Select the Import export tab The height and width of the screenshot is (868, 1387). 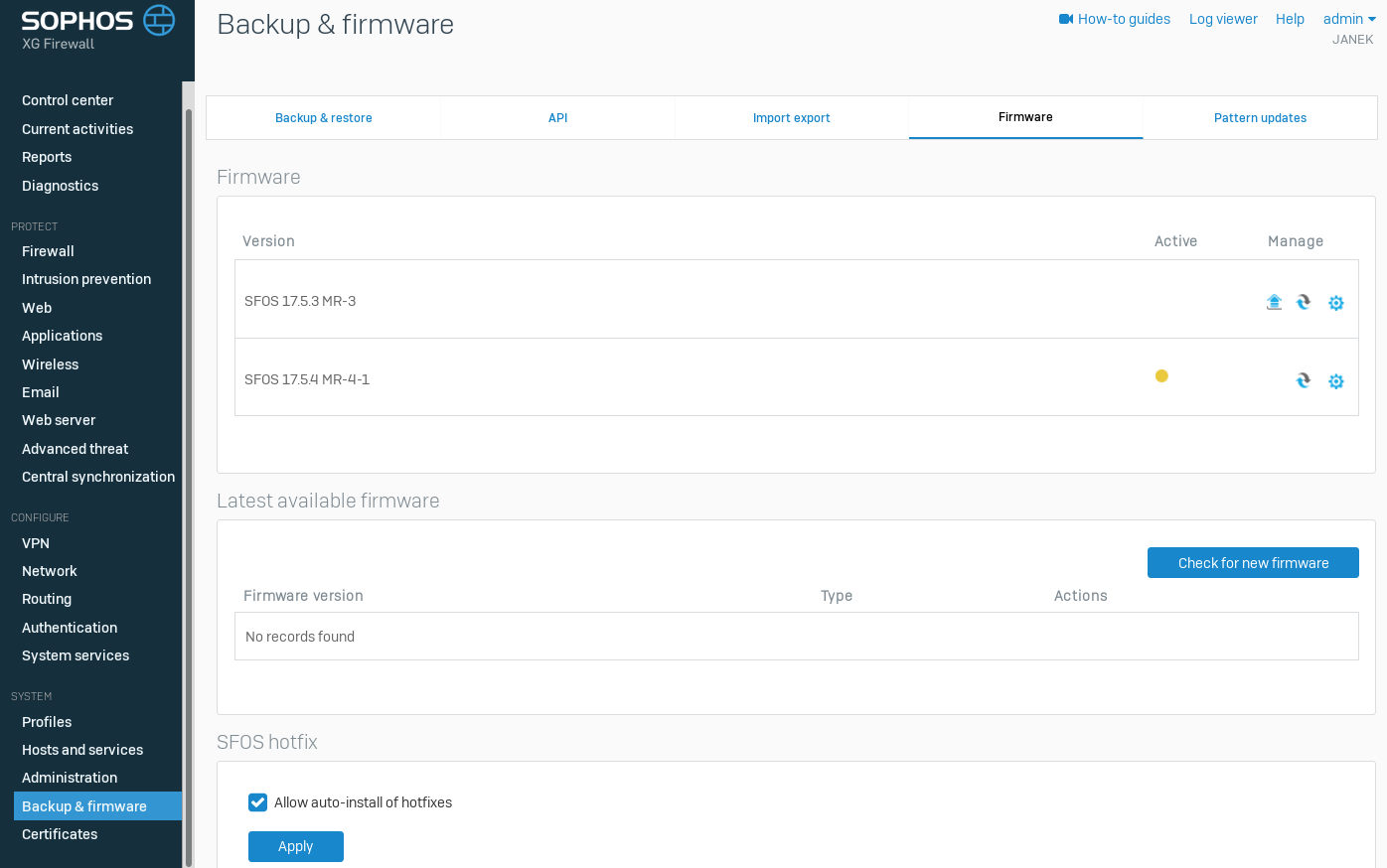[x=791, y=118]
